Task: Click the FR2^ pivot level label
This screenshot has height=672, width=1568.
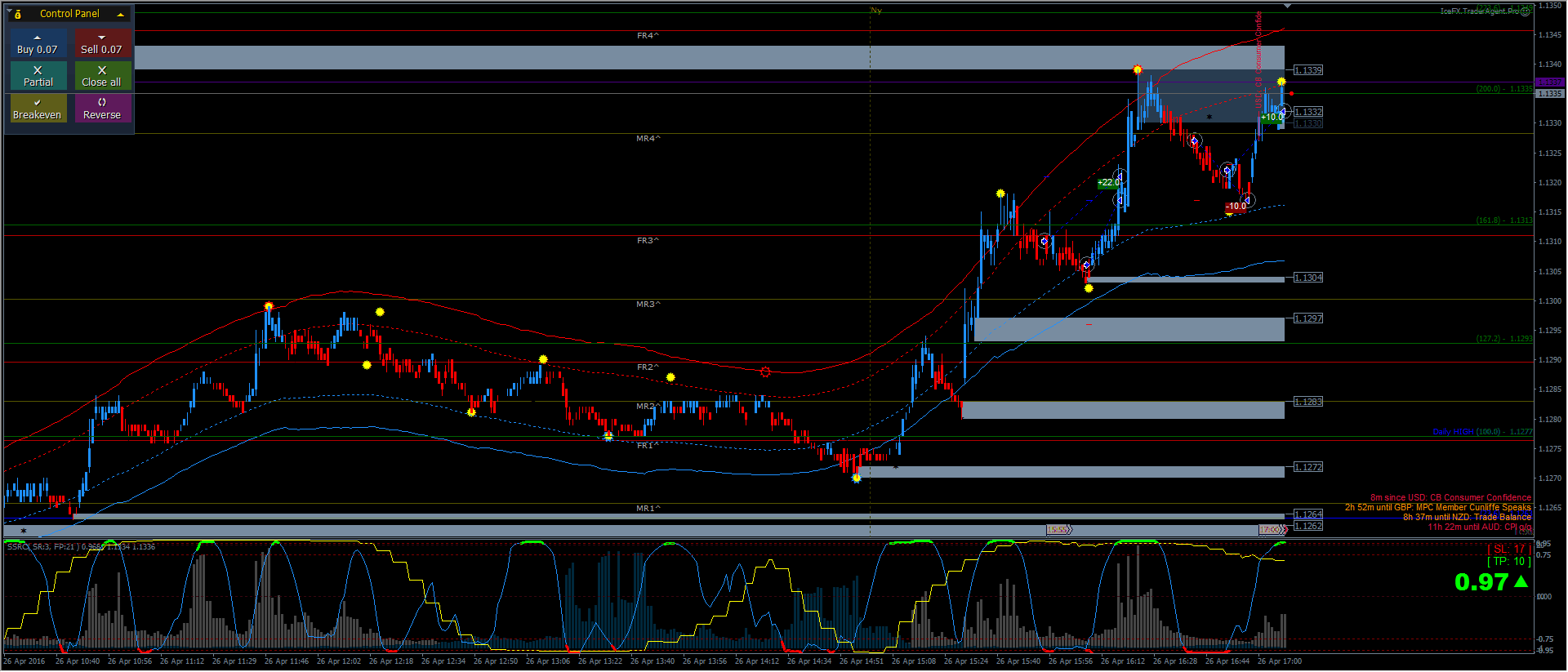Action: pyautogui.click(x=648, y=367)
